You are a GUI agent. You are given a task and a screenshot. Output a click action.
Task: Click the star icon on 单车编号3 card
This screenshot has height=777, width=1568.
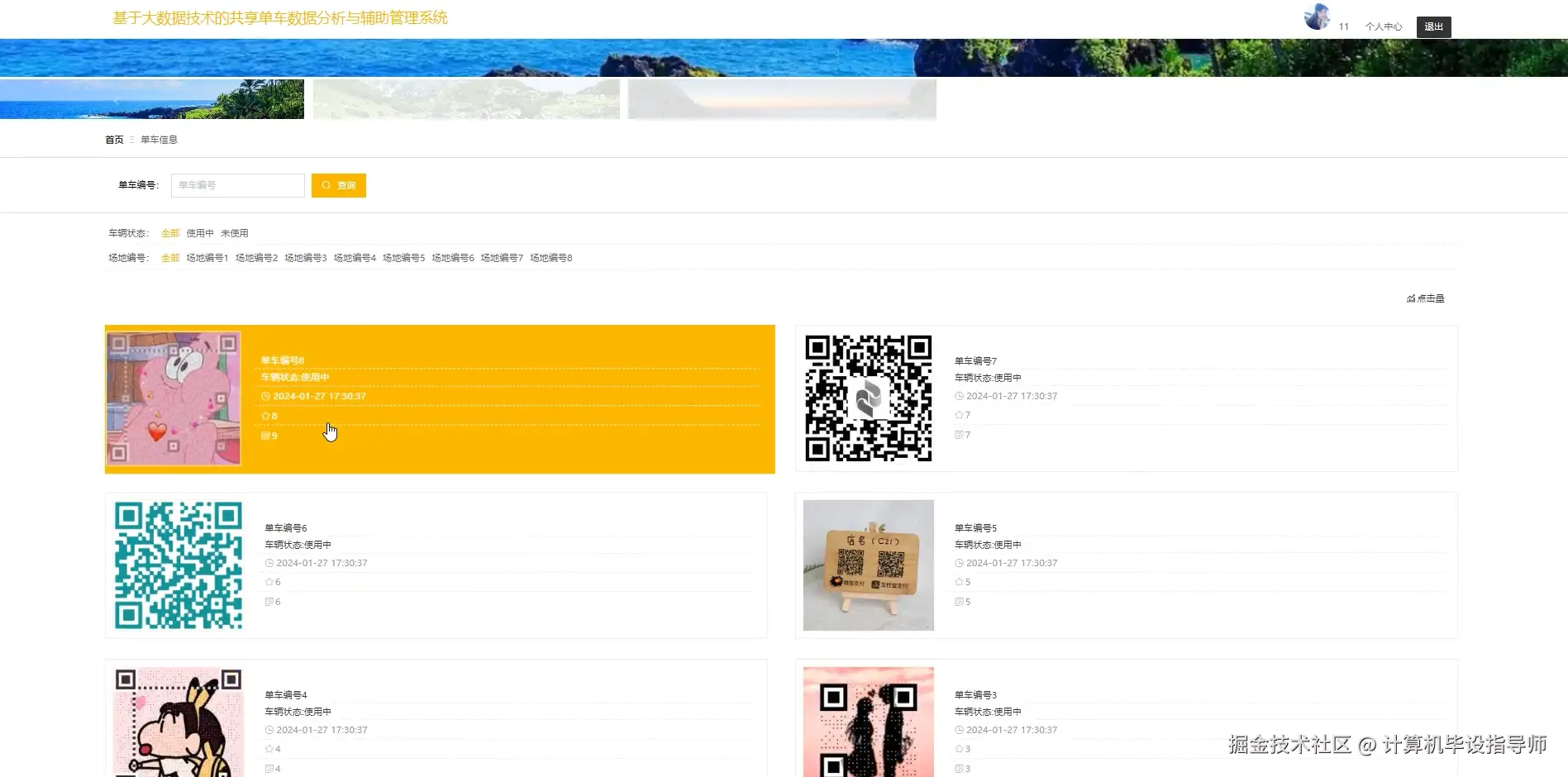pyautogui.click(x=959, y=749)
